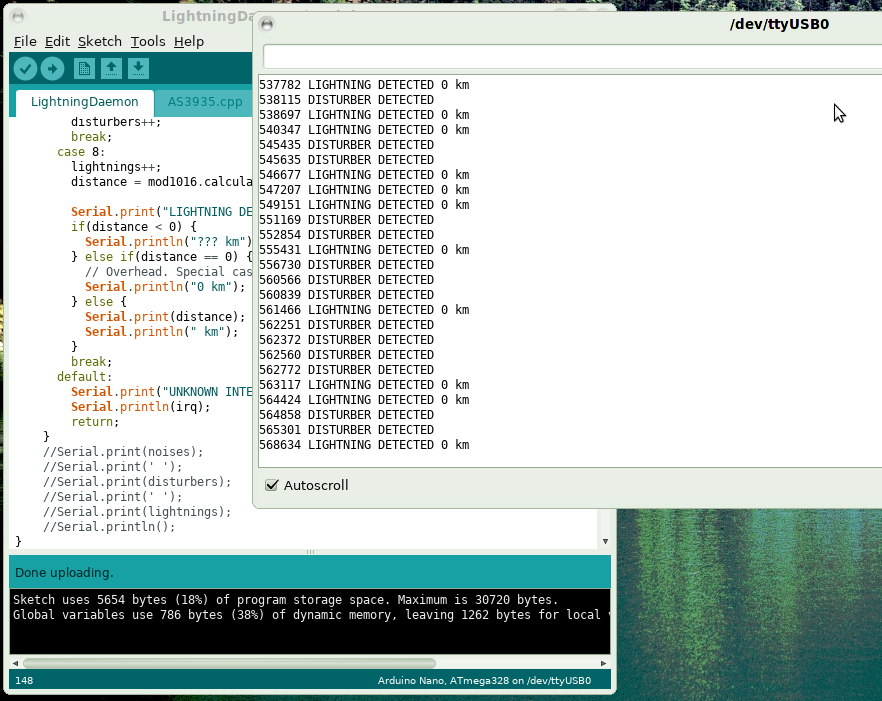Open the Help menu
This screenshot has height=701, width=882.
(189, 42)
